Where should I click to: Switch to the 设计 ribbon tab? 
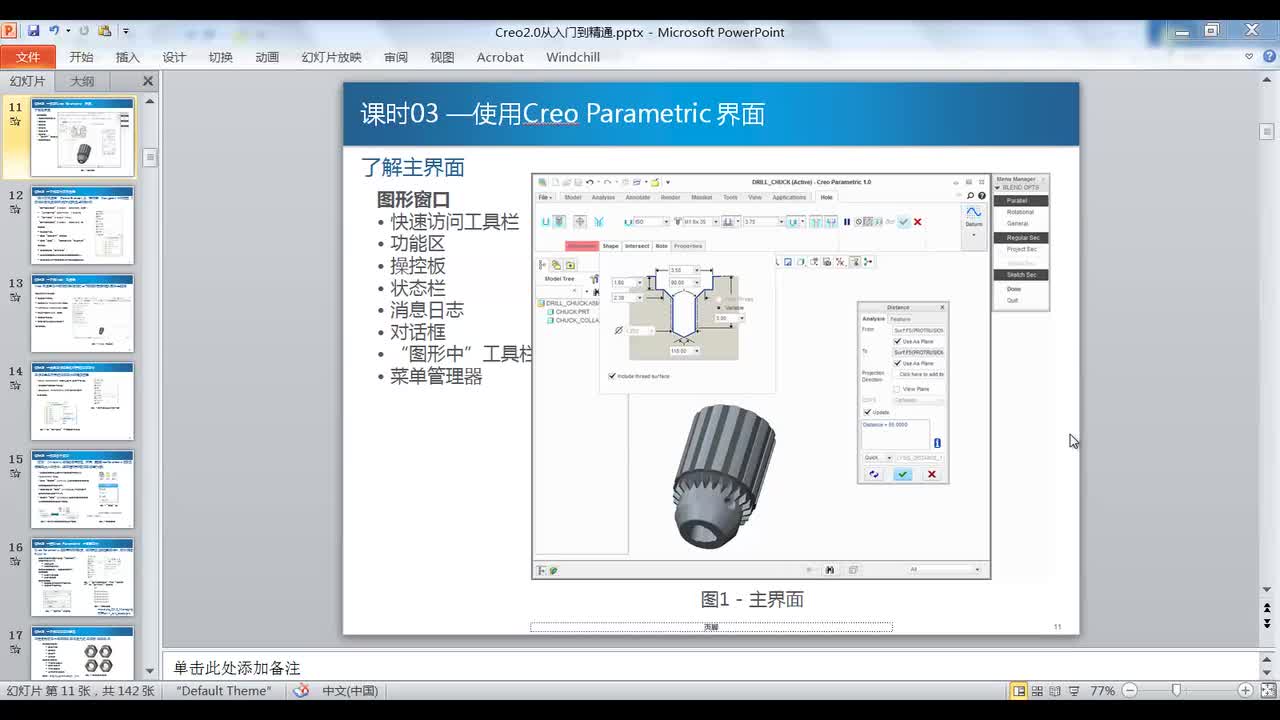point(174,57)
